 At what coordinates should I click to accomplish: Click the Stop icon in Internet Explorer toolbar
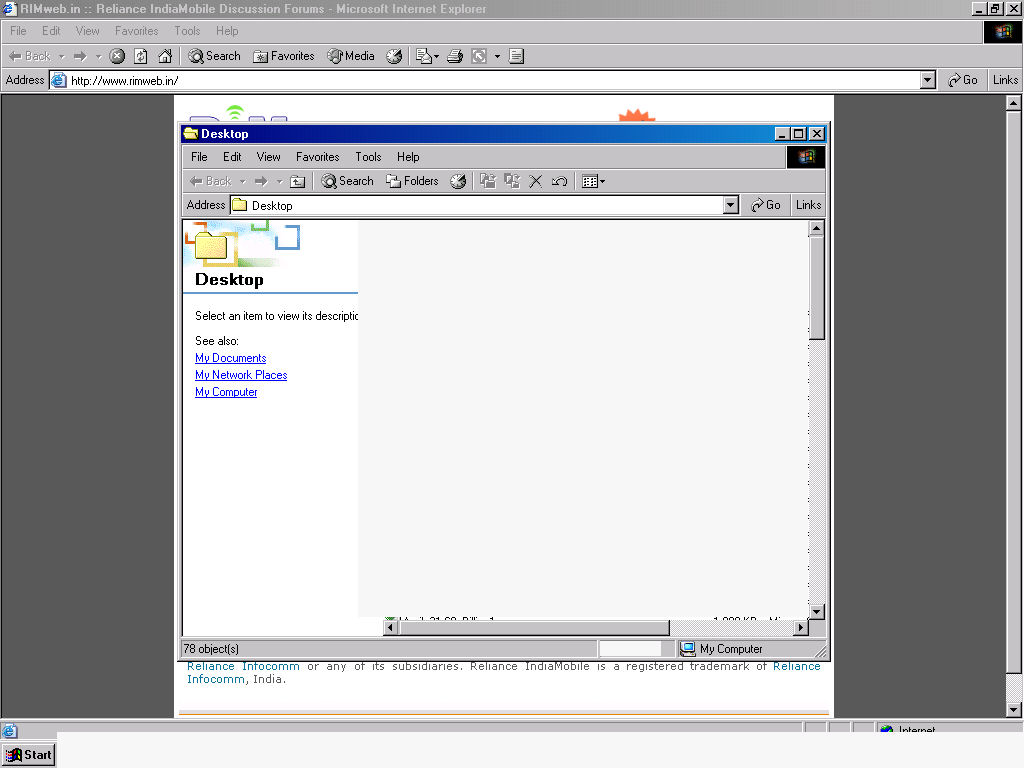117,56
